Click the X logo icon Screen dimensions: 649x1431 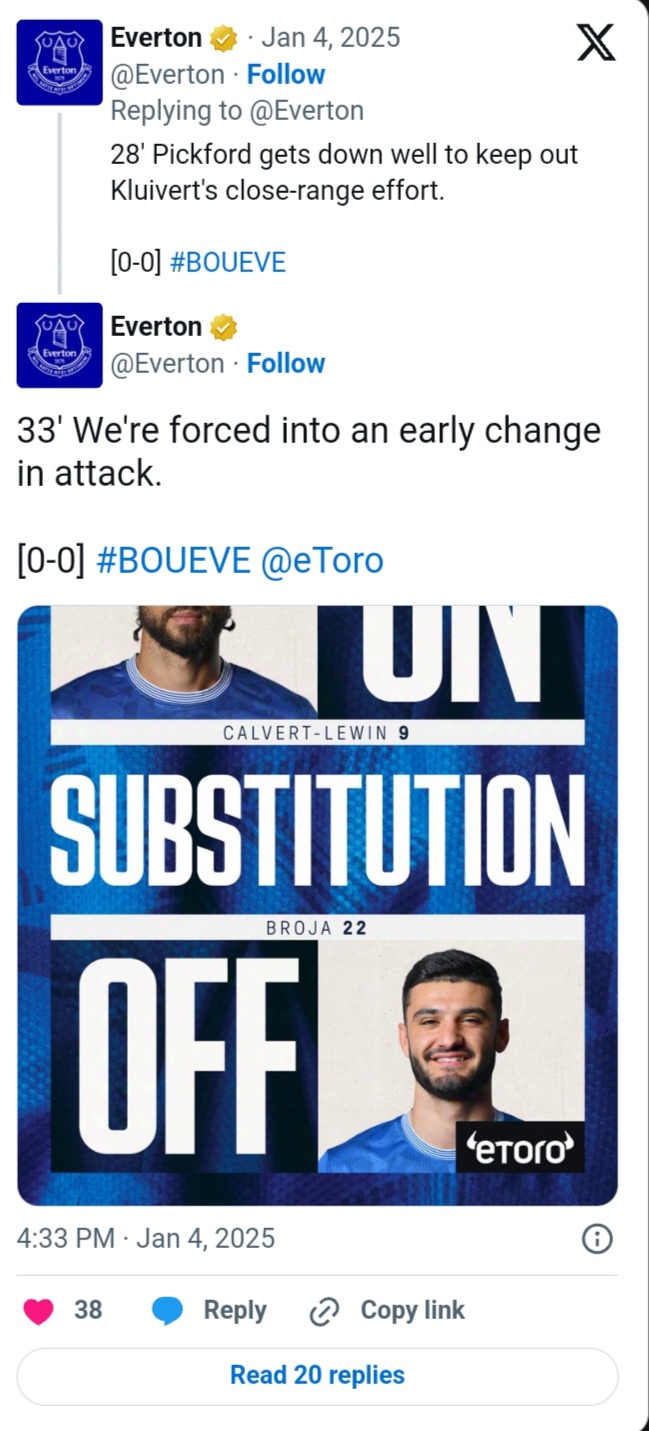click(x=596, y=43)
